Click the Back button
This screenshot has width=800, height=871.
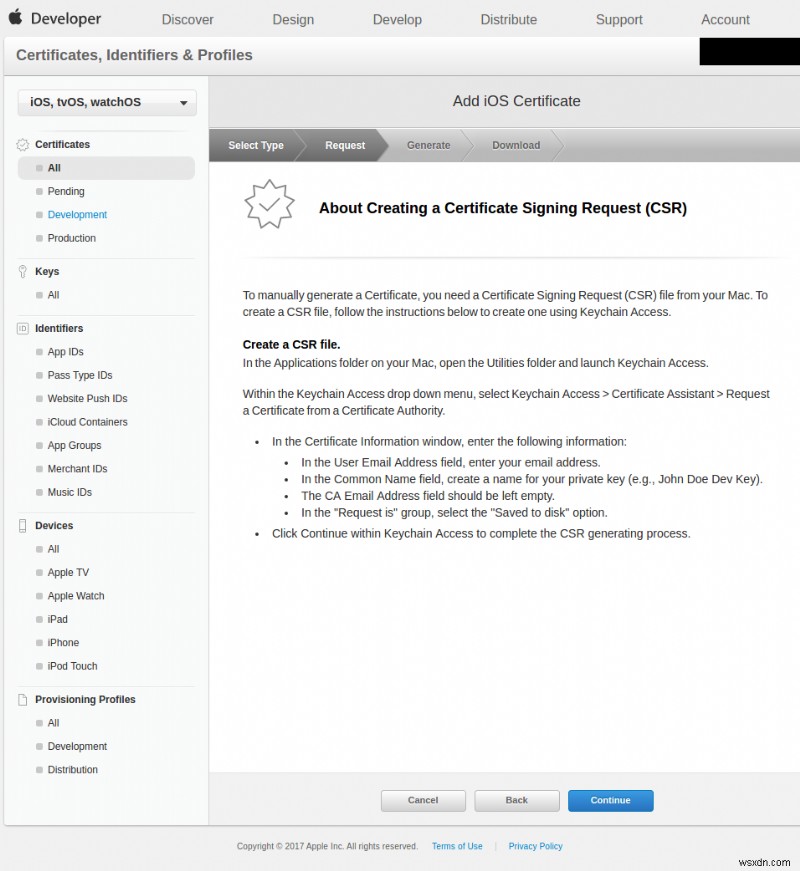pos(517,800)
